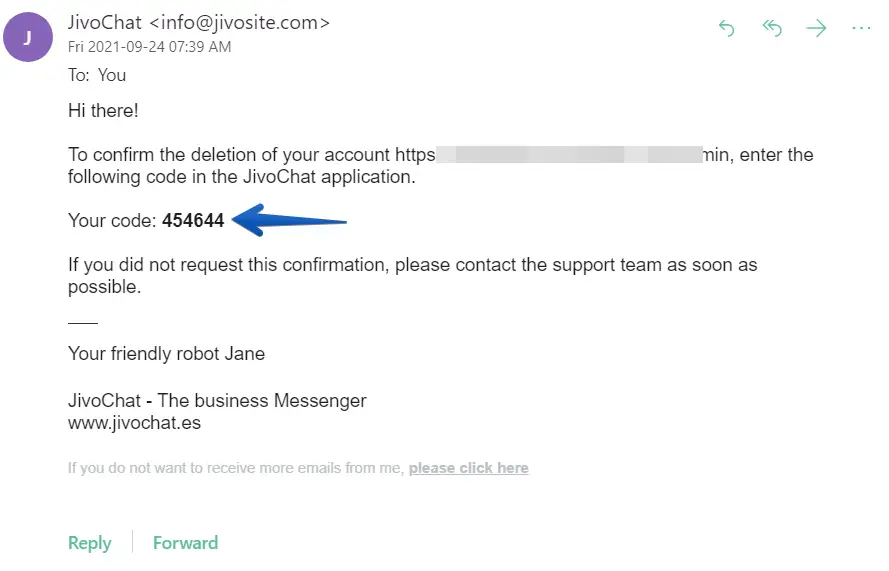Click the purple J sender avatar
Image resolution: width=889 pixels, height=571 pixels.
[x=28, y=38]
